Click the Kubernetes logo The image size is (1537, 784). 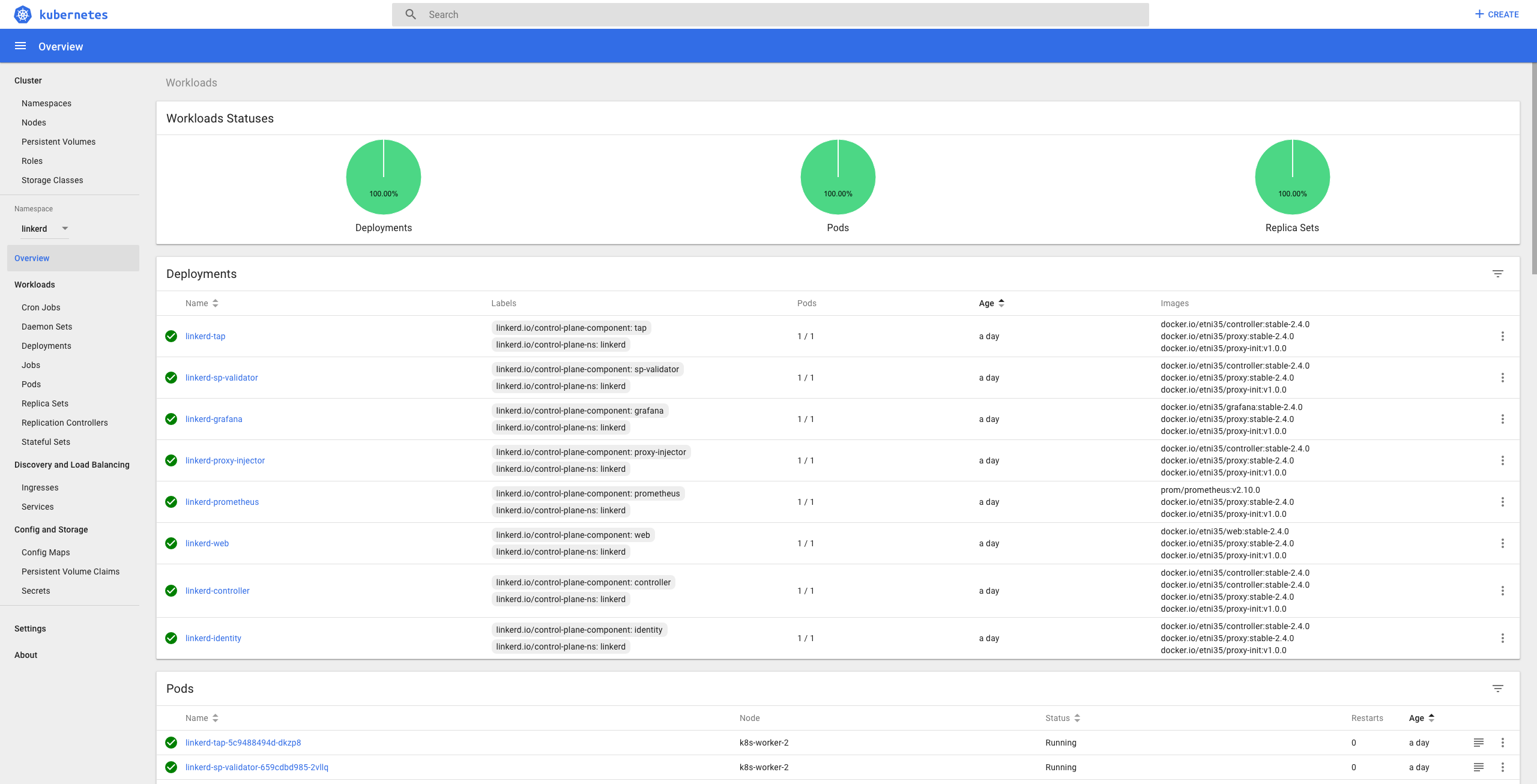(22, 14)
